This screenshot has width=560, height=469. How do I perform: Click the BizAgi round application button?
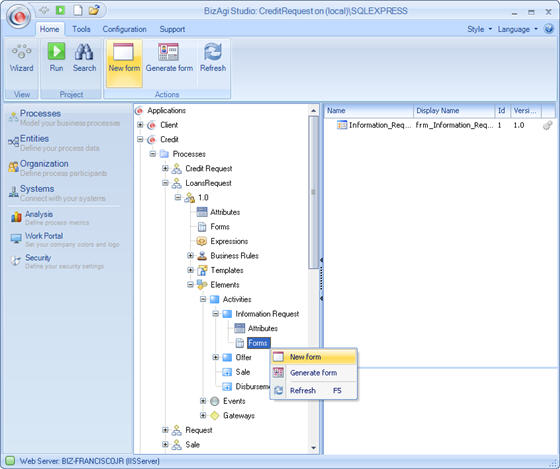coord(19,17)
